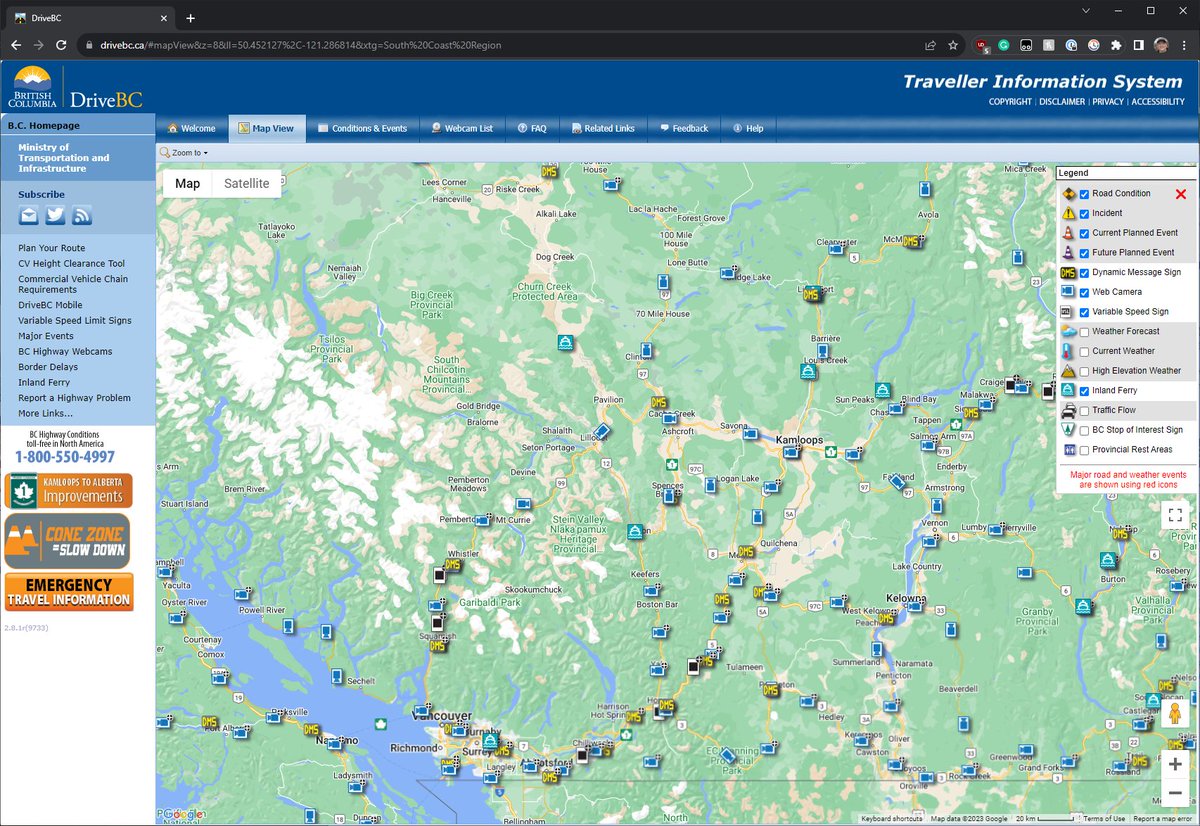1200x826 pixels.
Task: Click Report a Highway Problem link
Action: click(x=74, y=398)
